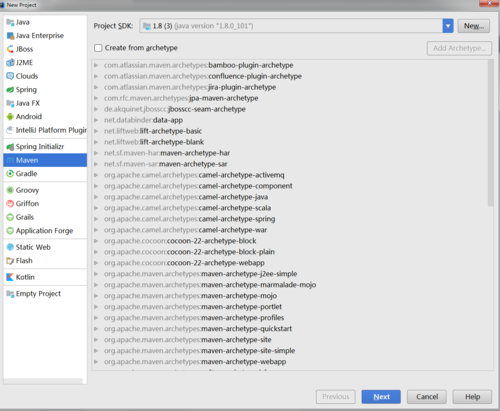Viewport: 500px width, 411px height.
Task: Expand cocoon-22-archetype-block node
Action: point(96,241)
